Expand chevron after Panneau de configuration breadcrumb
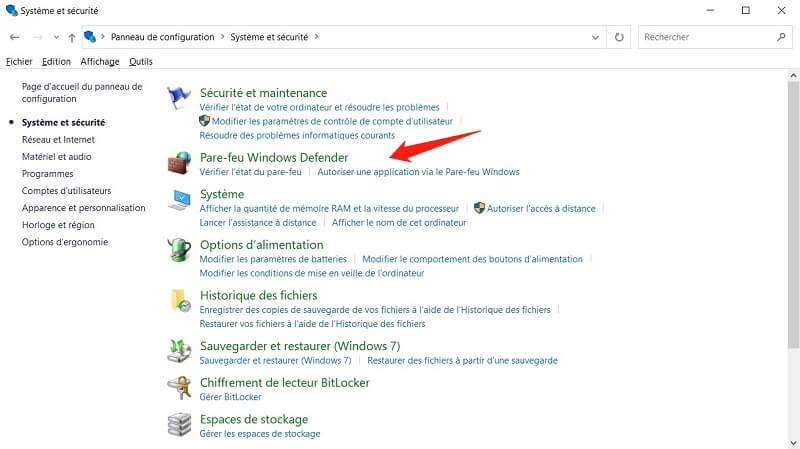 coord(222,37)
